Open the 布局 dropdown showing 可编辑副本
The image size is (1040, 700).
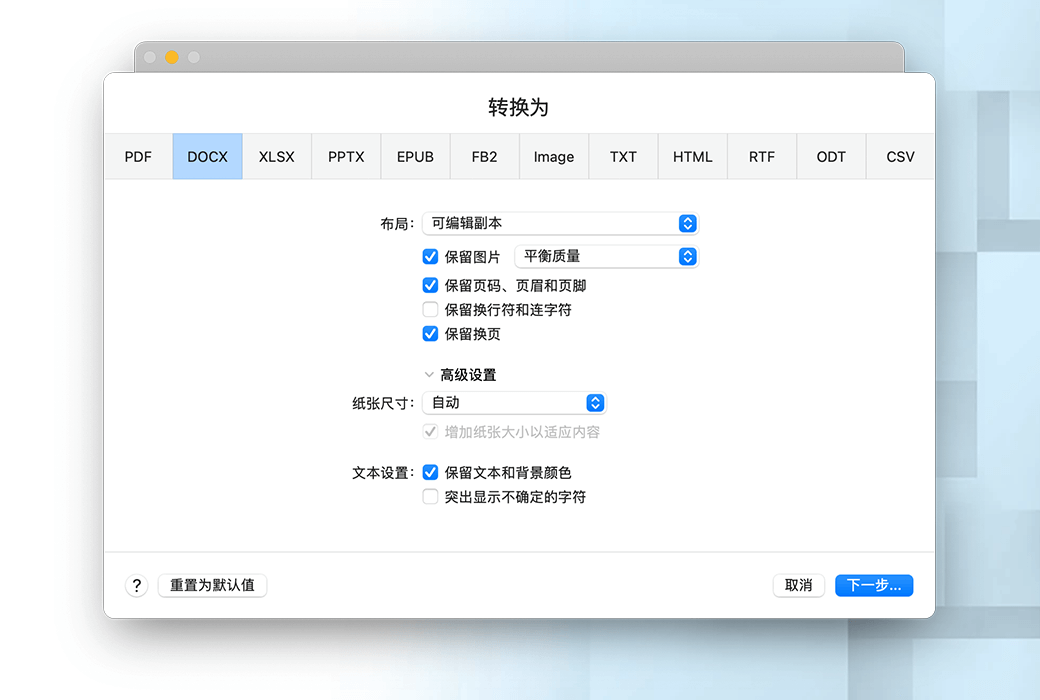click(559, 224)
